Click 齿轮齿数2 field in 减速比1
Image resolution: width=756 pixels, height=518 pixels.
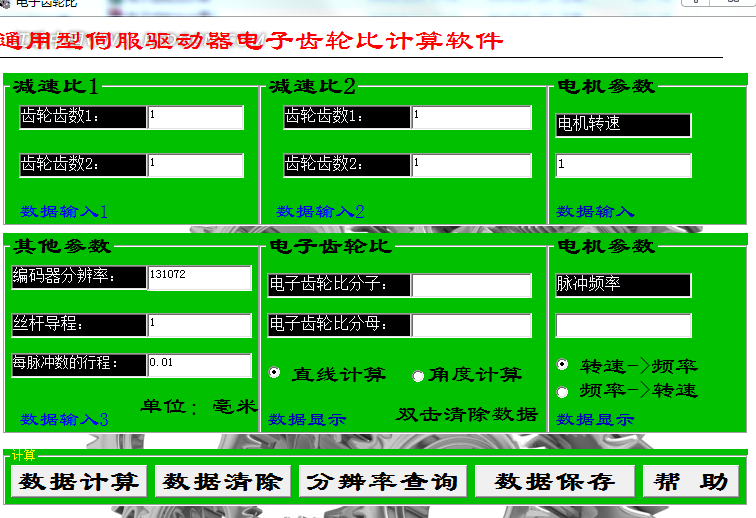click(x=195, y=165)
